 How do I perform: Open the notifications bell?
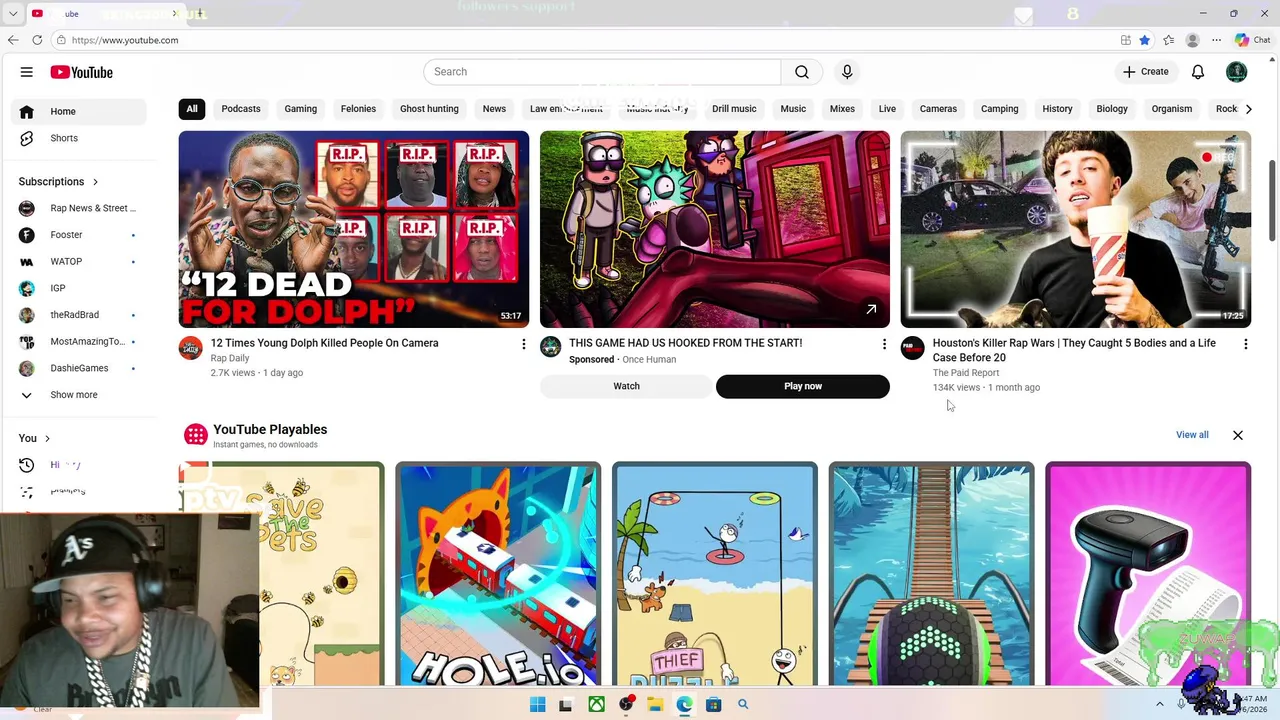[x=1198, y=72]
